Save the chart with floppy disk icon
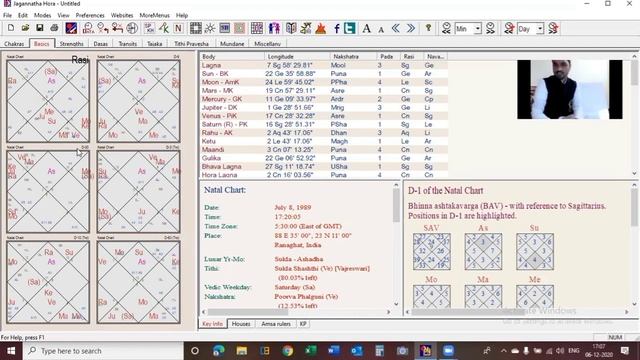This screenshot has height=360, width=640. tap(40, 28)
